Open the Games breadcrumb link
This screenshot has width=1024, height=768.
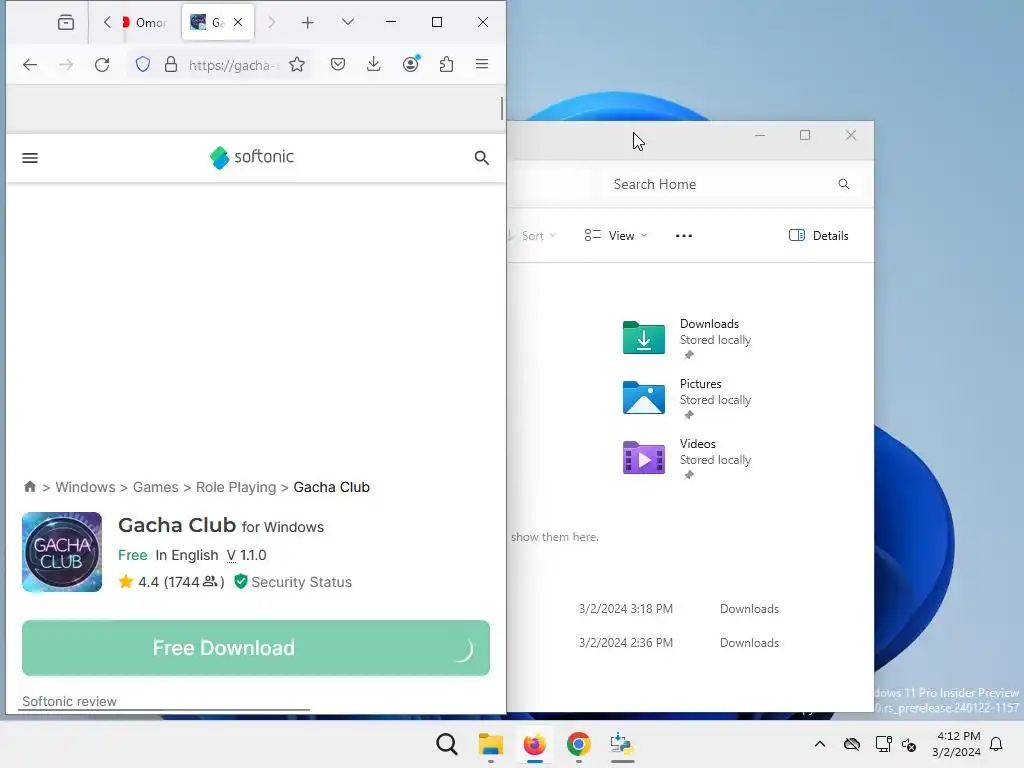click(x=155, y=487)
